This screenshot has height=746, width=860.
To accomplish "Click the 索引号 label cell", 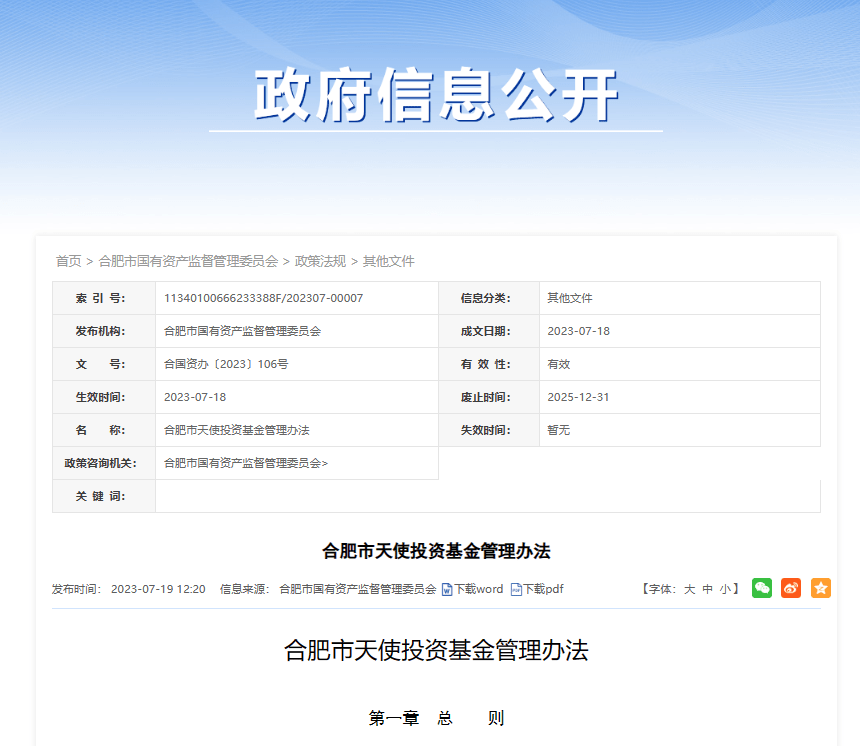I will point(104,298).
